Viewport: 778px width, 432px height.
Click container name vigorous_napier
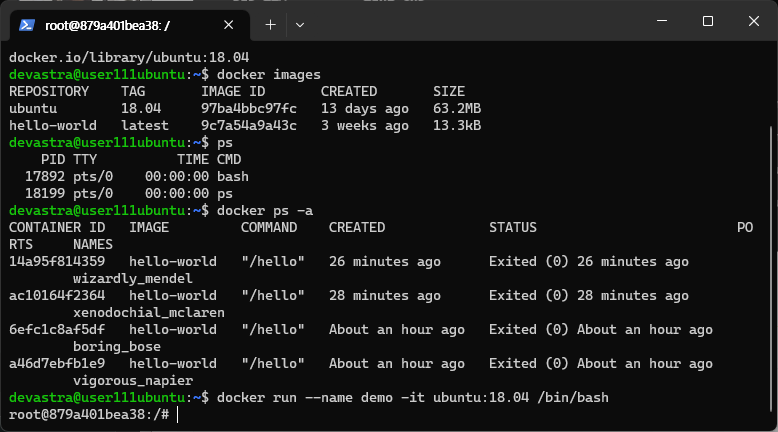coord(133,380)
